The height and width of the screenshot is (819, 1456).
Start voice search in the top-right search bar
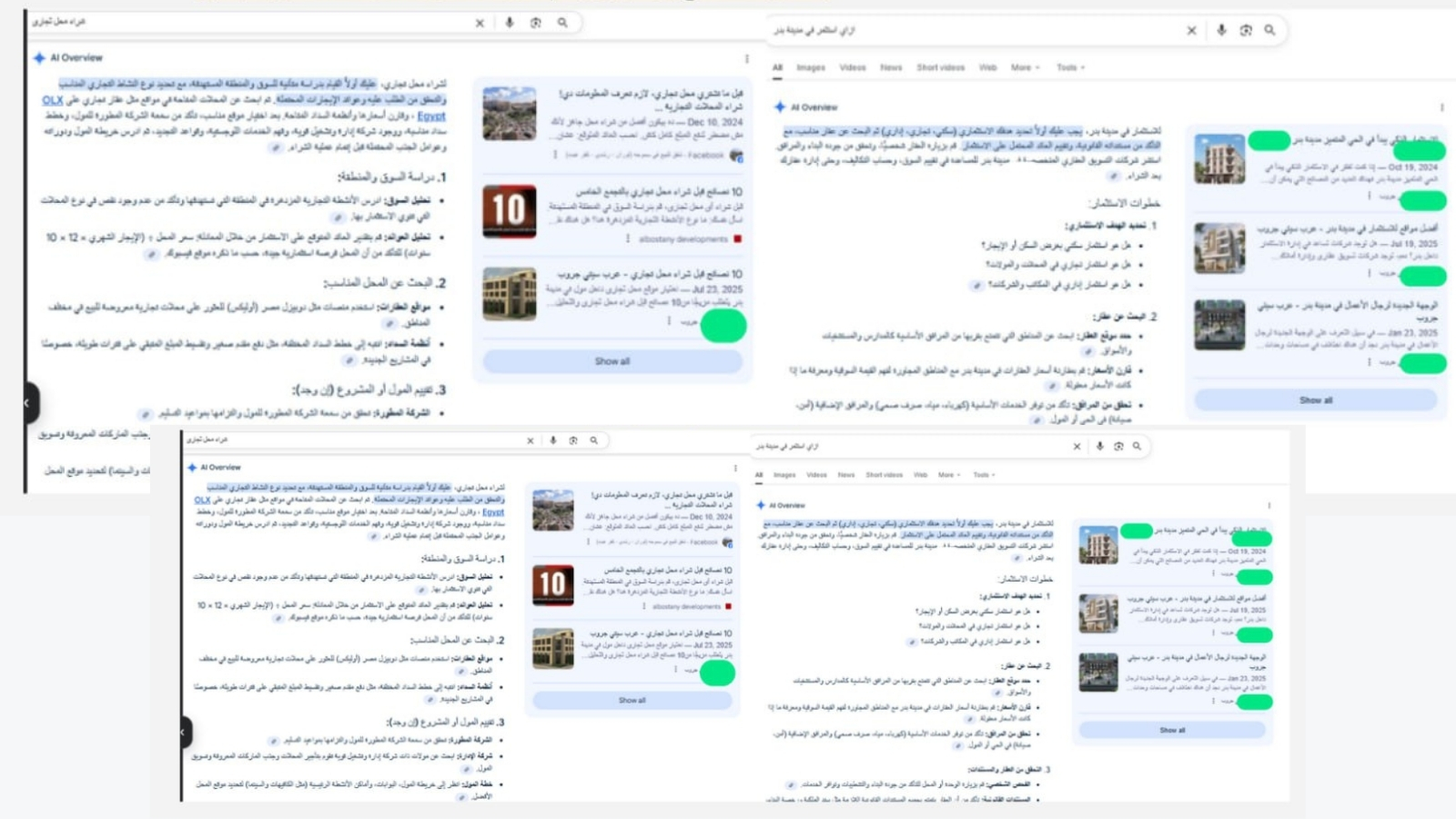pyautogui.click(x=1221, y=30)
